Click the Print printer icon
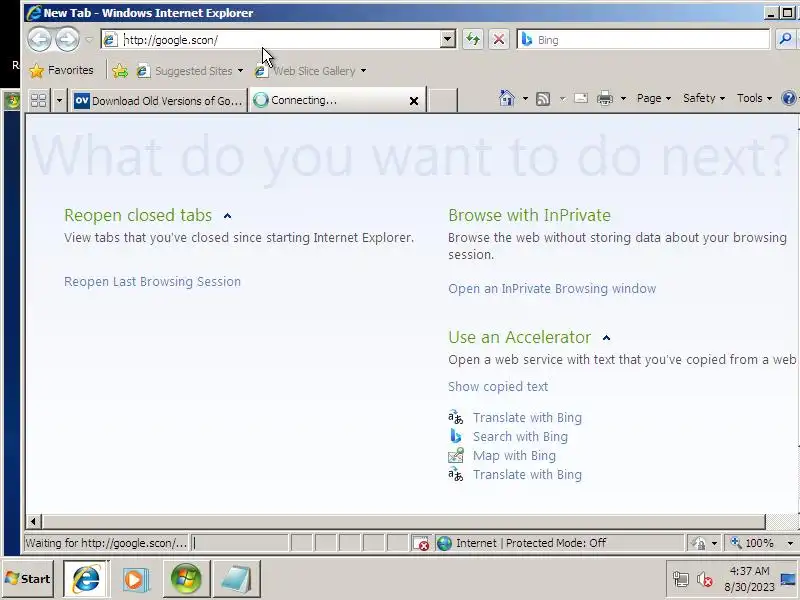The image size is (800, 600). click(605, 98)
